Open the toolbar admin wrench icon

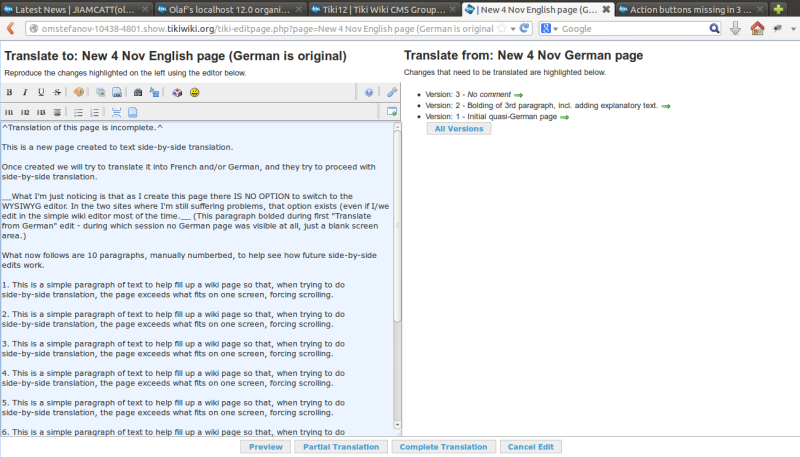point(392,92)
